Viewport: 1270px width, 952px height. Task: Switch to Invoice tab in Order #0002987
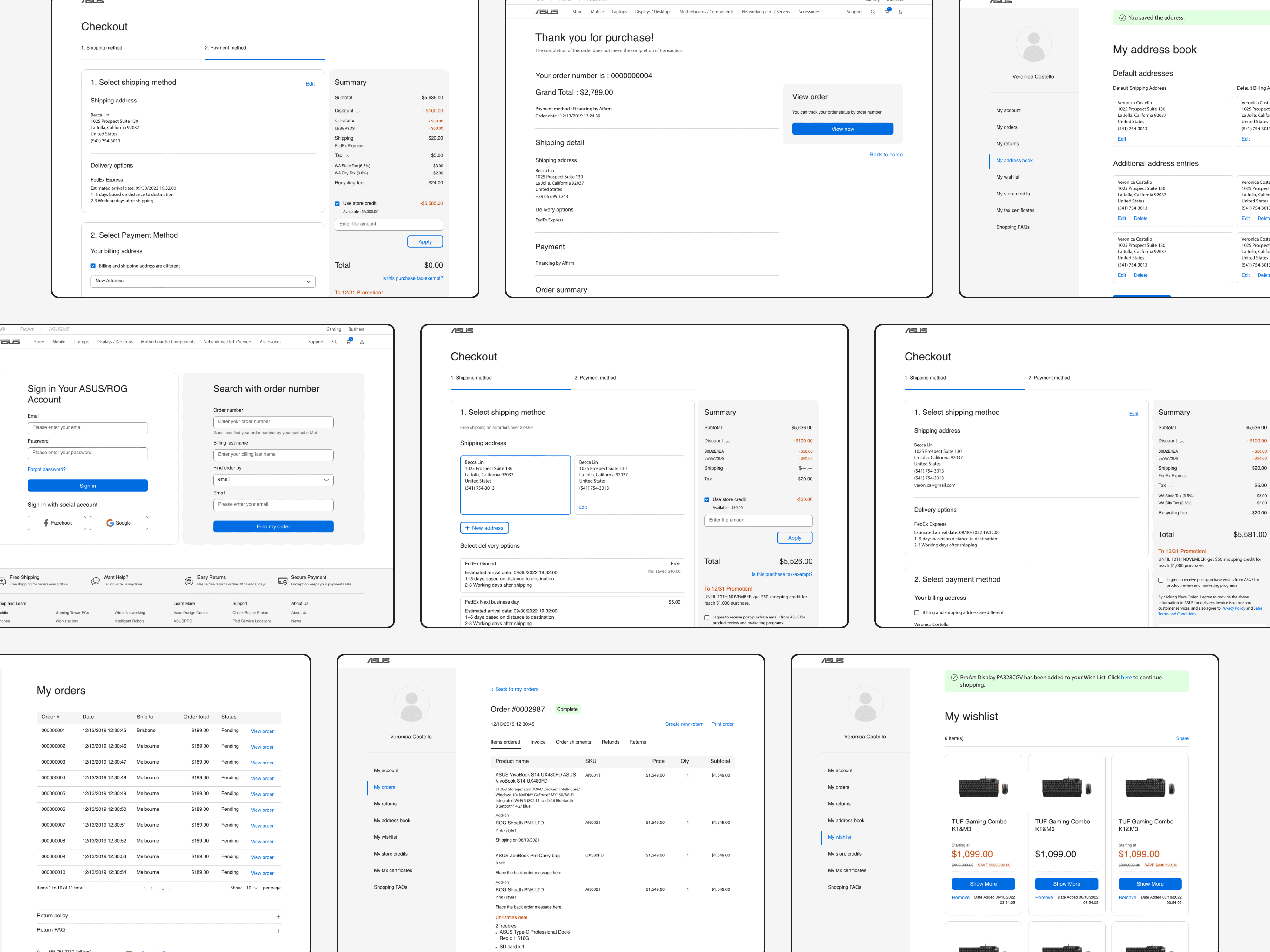click(538, 742)
